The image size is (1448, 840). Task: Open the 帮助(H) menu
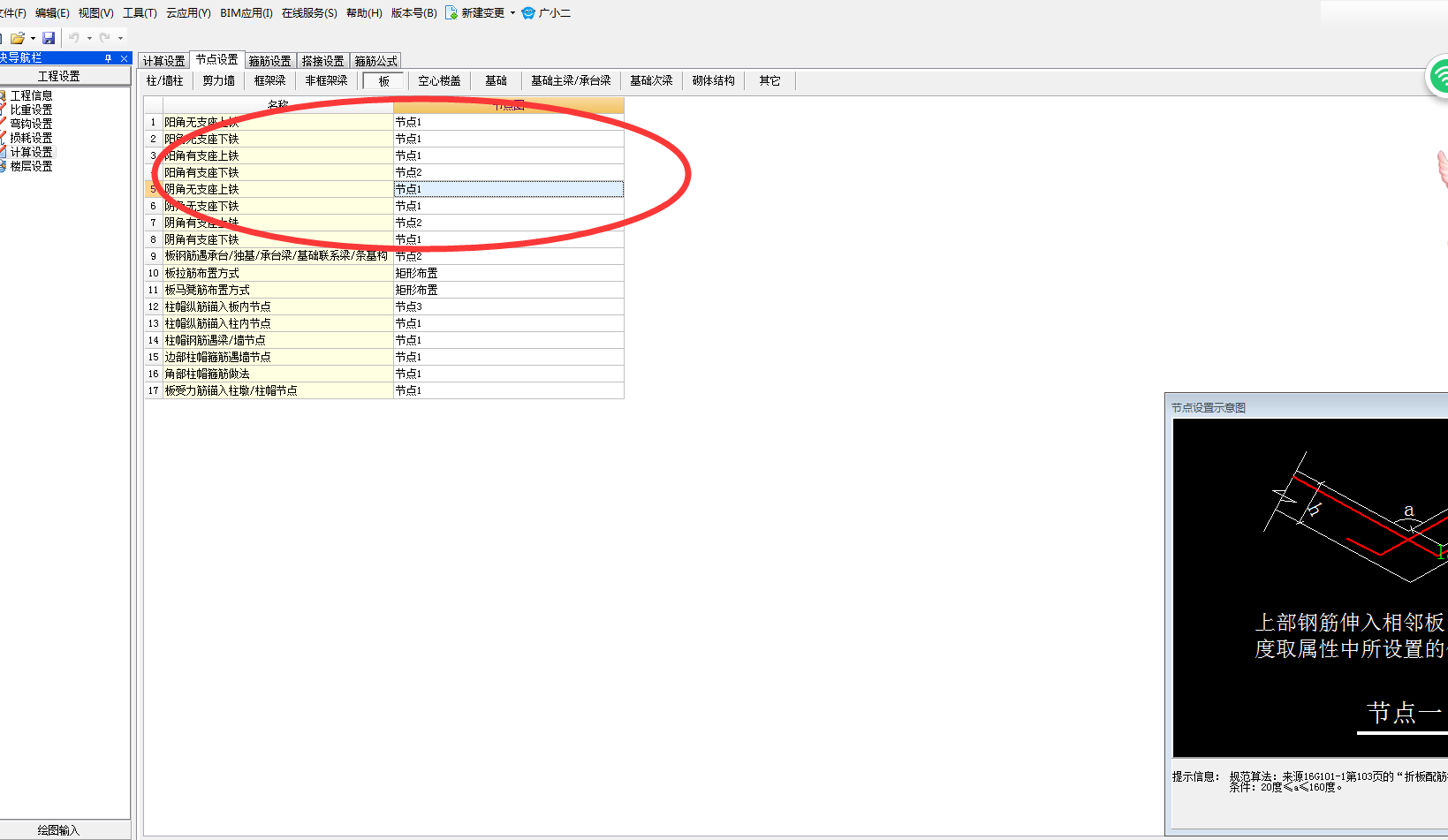(x=364, y=13)
